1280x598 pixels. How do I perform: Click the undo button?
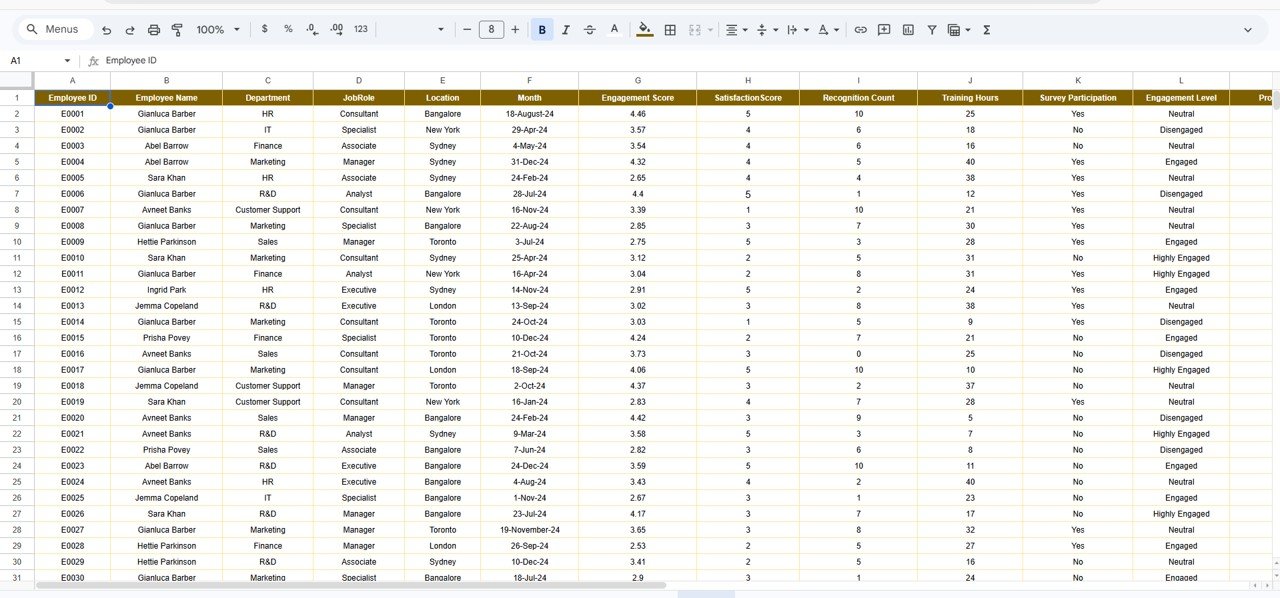[106, 29]
